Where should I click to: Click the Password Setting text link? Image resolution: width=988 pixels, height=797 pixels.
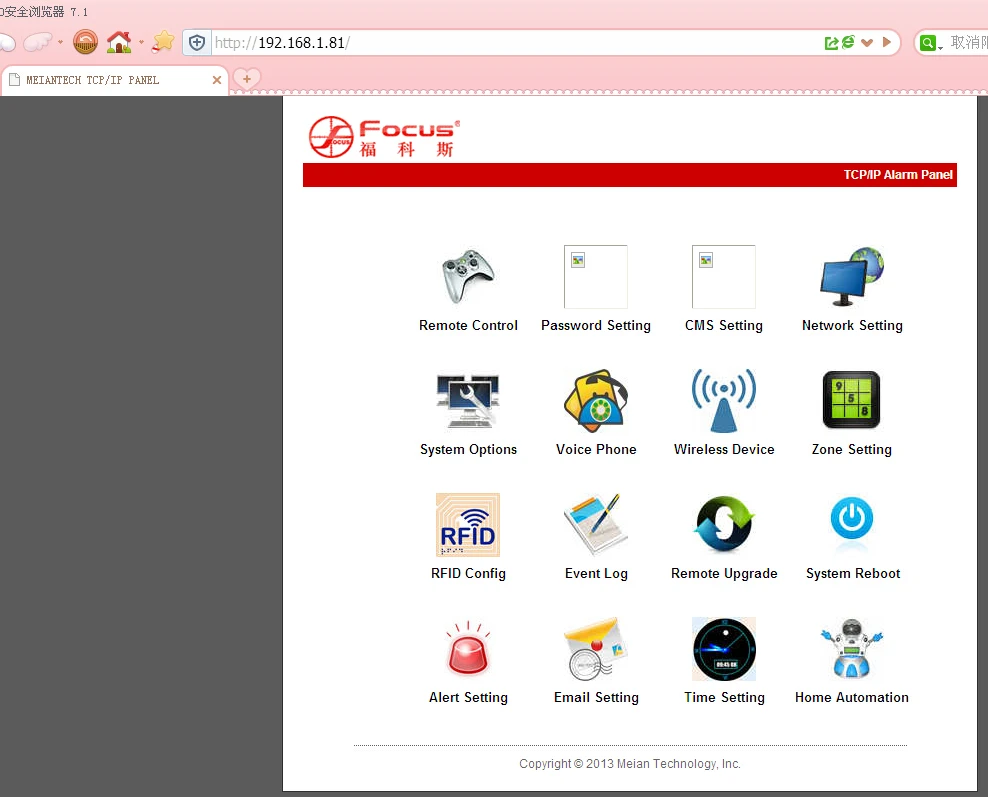coord(595,326)
